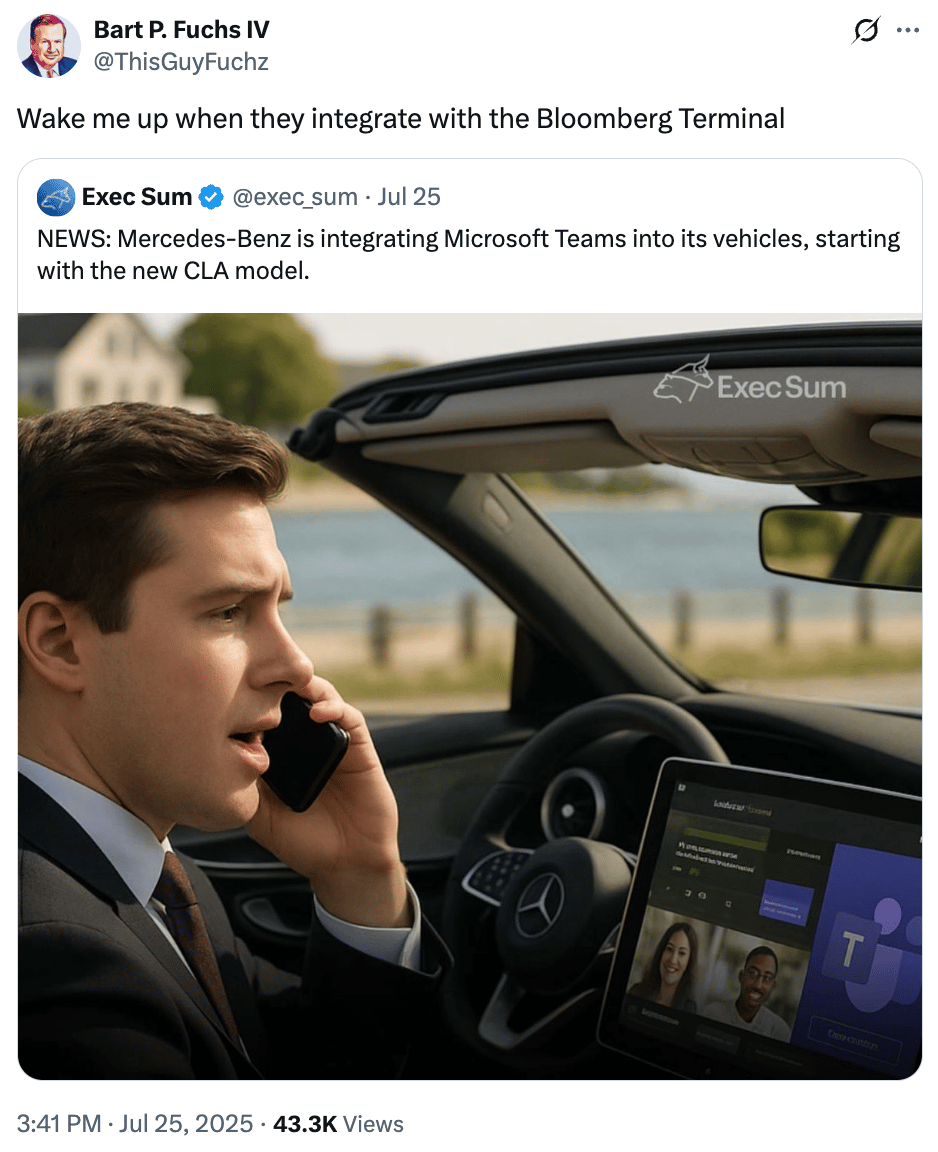938x1152 pixels.
Task: Open Bart P. Fuchs IV profile picture
Action: click(48, 46)
